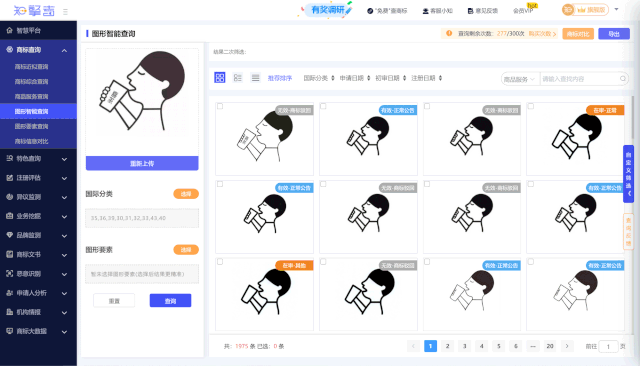This screenshot has height=366, width=640.
Task: Click the magnifier icon in result search box
Action: pos(623,79)
